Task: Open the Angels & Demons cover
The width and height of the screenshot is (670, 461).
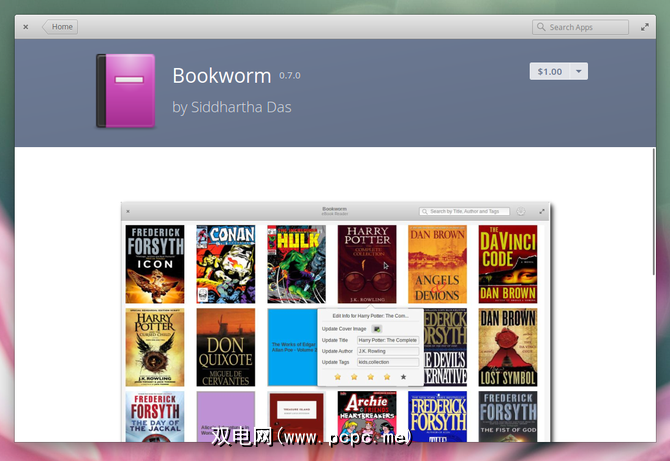Action: click(x=438, y=264)
